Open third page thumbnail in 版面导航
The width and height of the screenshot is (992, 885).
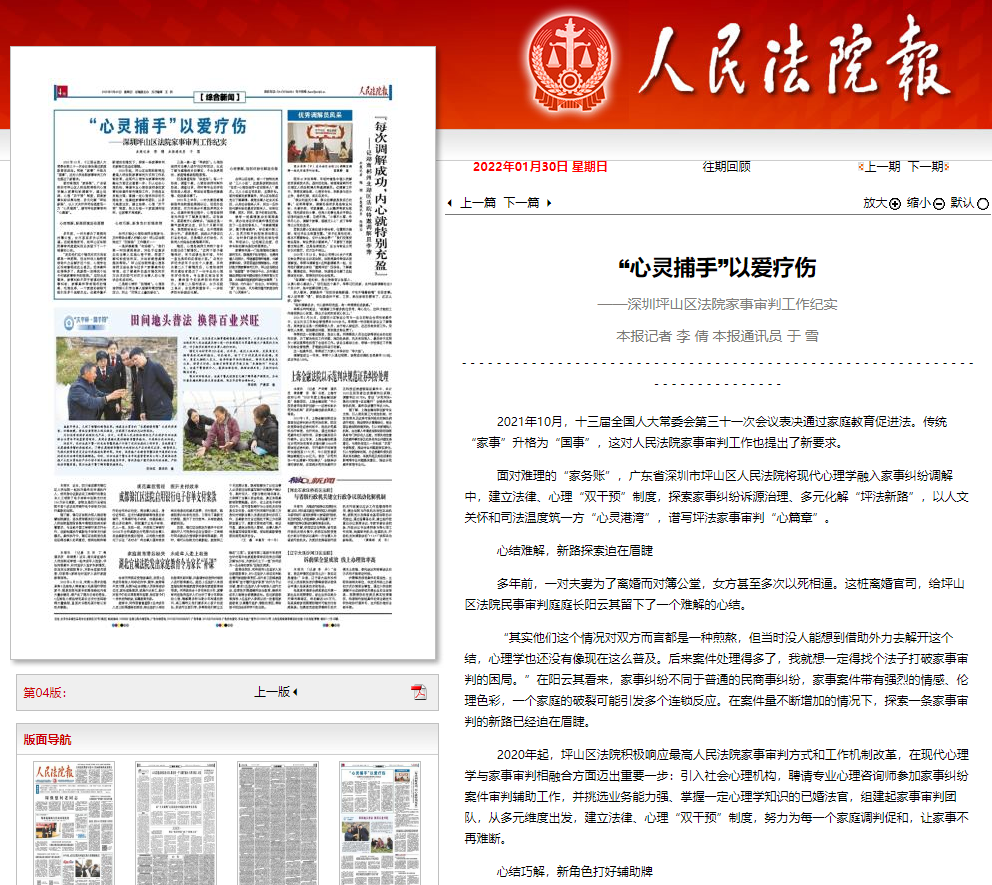[278, 823]
